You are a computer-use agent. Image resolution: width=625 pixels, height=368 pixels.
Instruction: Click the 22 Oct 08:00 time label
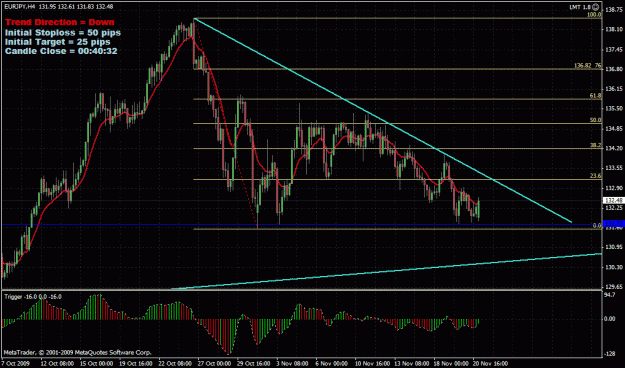(174, 364)
